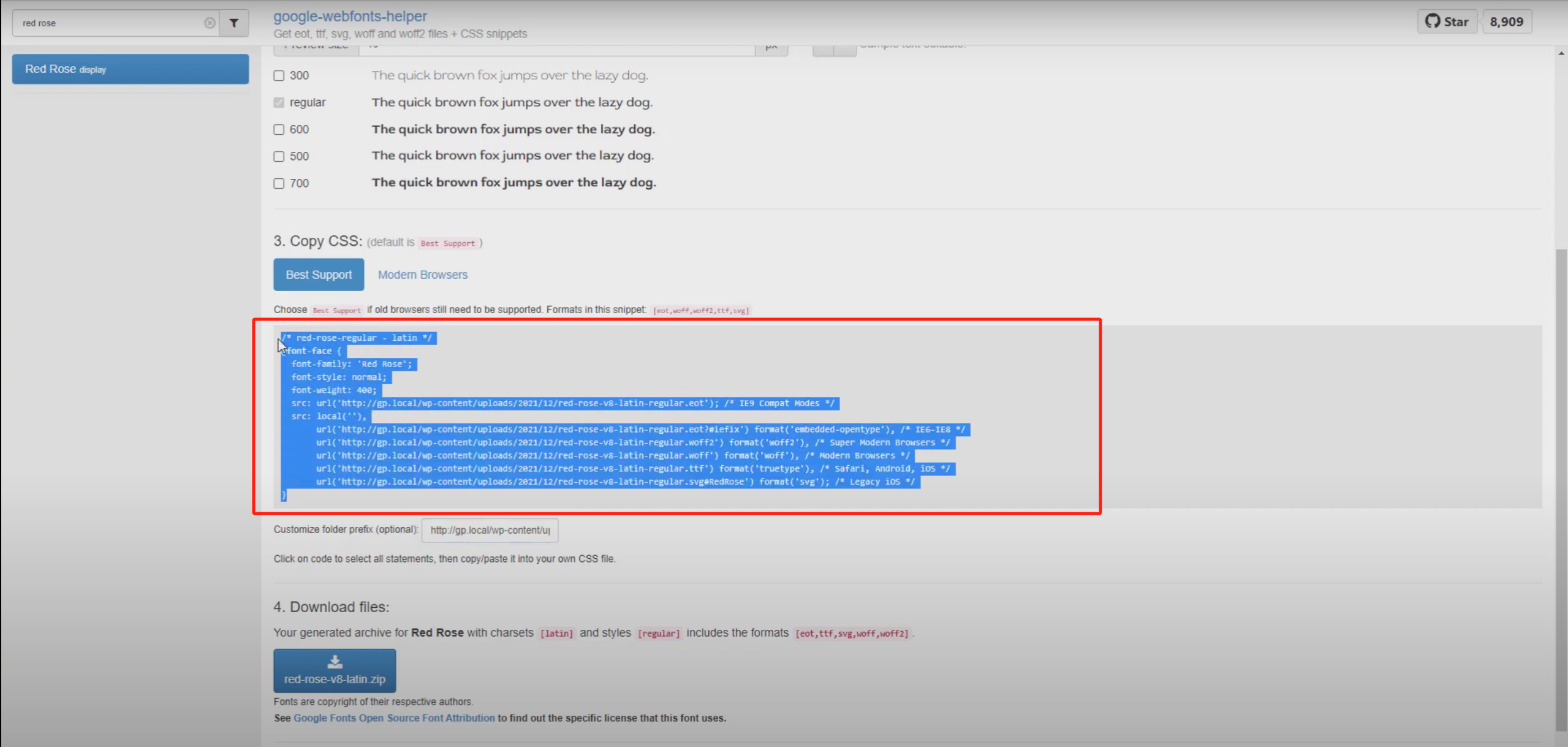Click the download icon for red-rose-v8-latin.zip
The width and height of the screenshot is (1568, 747).
coord(335,662)
